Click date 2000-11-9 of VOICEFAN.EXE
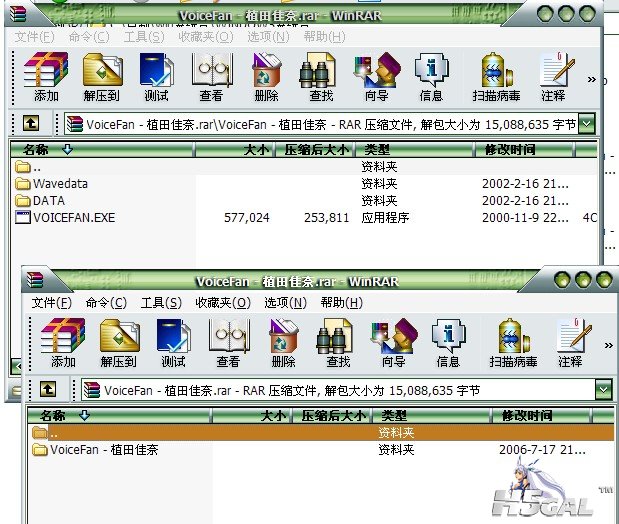This screenshot has width=619, height=524. coord(525,218)
